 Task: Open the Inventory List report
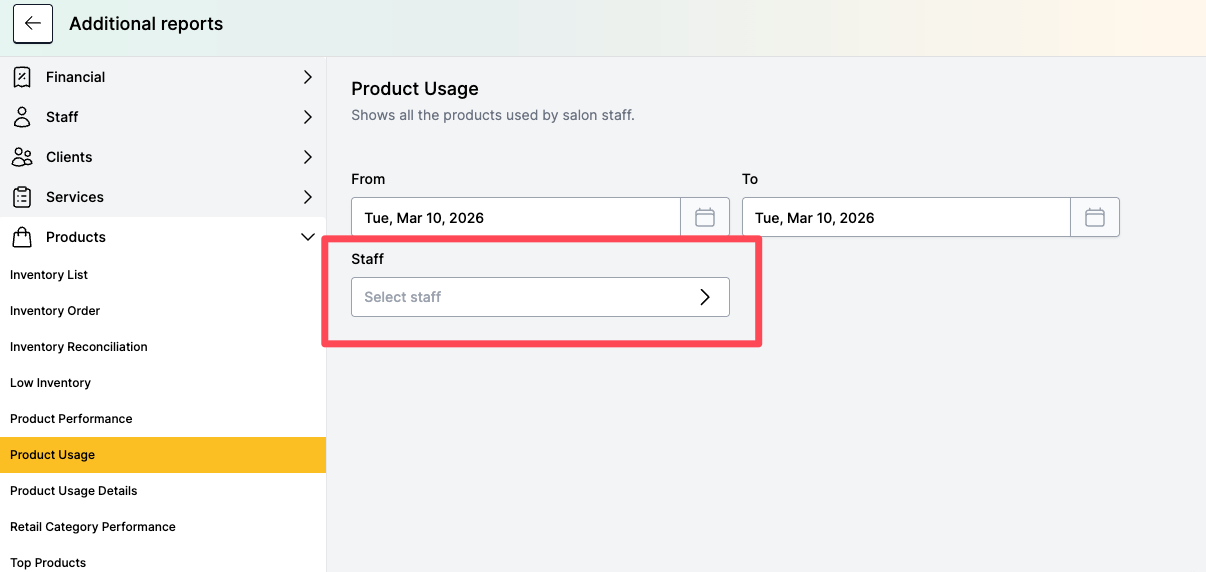[49, 275]
